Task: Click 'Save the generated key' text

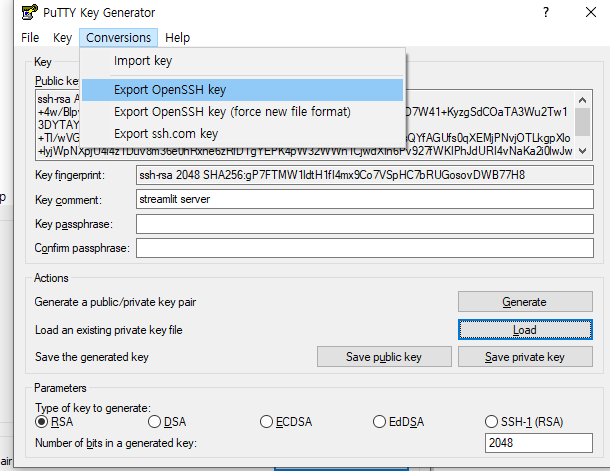Action: (x=92, y=357)
